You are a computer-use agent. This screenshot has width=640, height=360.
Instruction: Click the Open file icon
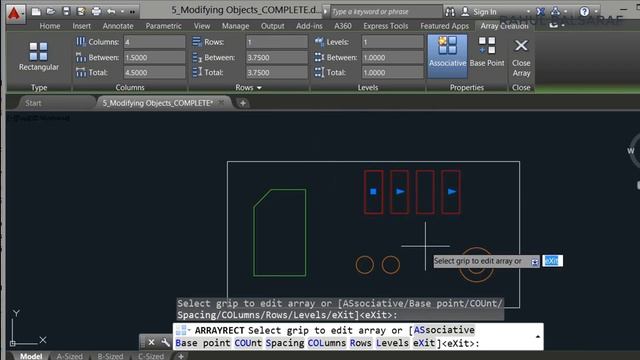(x=51, y=11)
